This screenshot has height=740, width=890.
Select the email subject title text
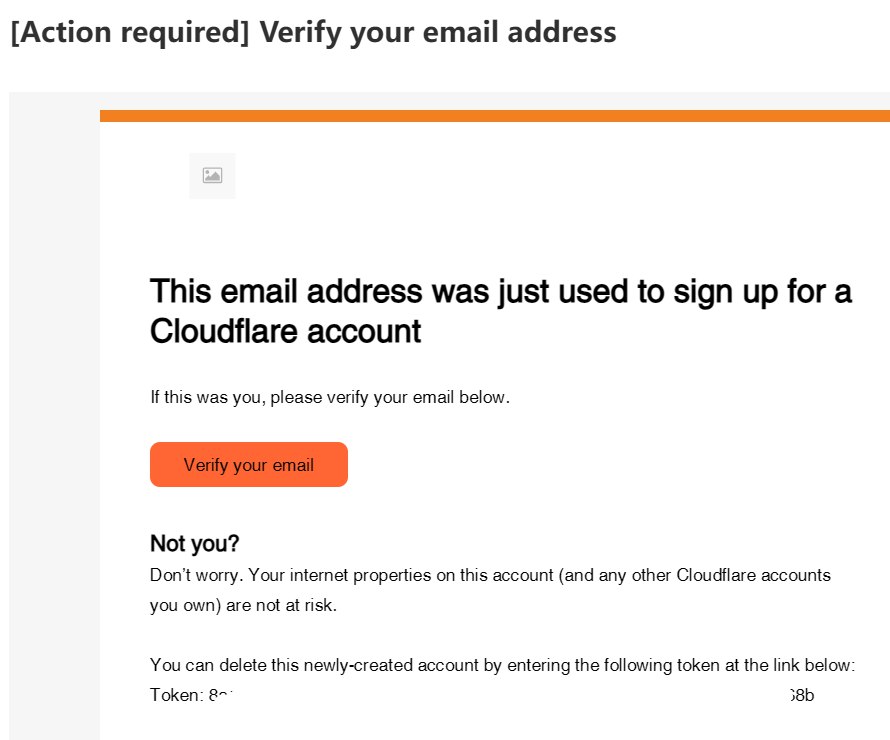313,32
